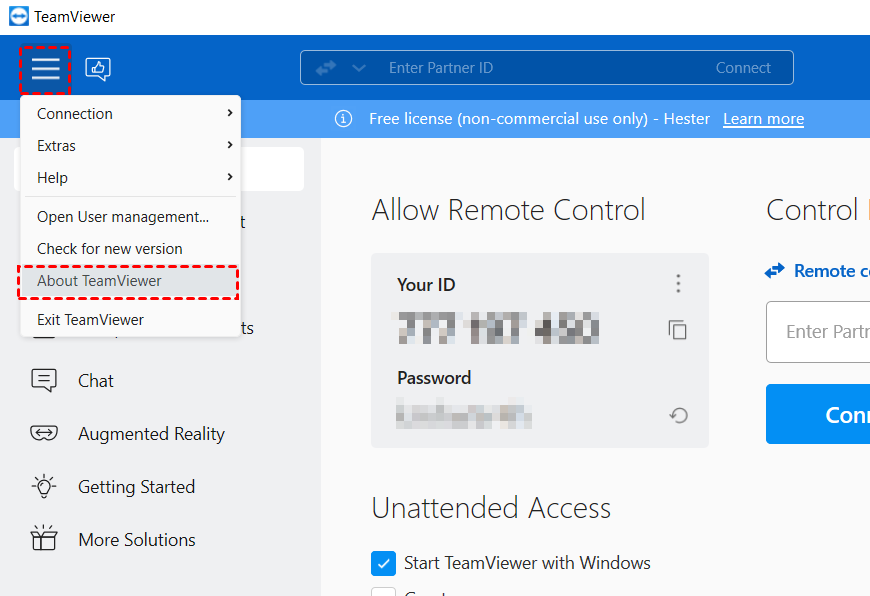The width and height of the screenshot is (870, 596).
Task: Open the feedback thumbs-up icon
Action: coord(98,68)
